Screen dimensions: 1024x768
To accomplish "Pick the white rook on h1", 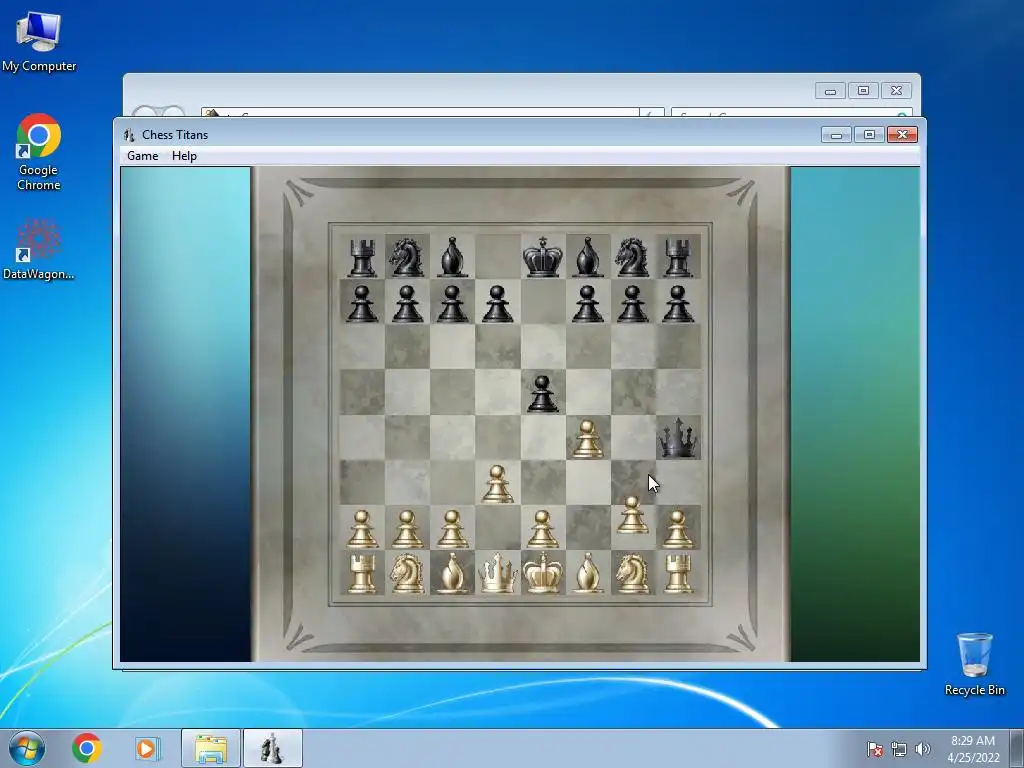I will [678, 574].
